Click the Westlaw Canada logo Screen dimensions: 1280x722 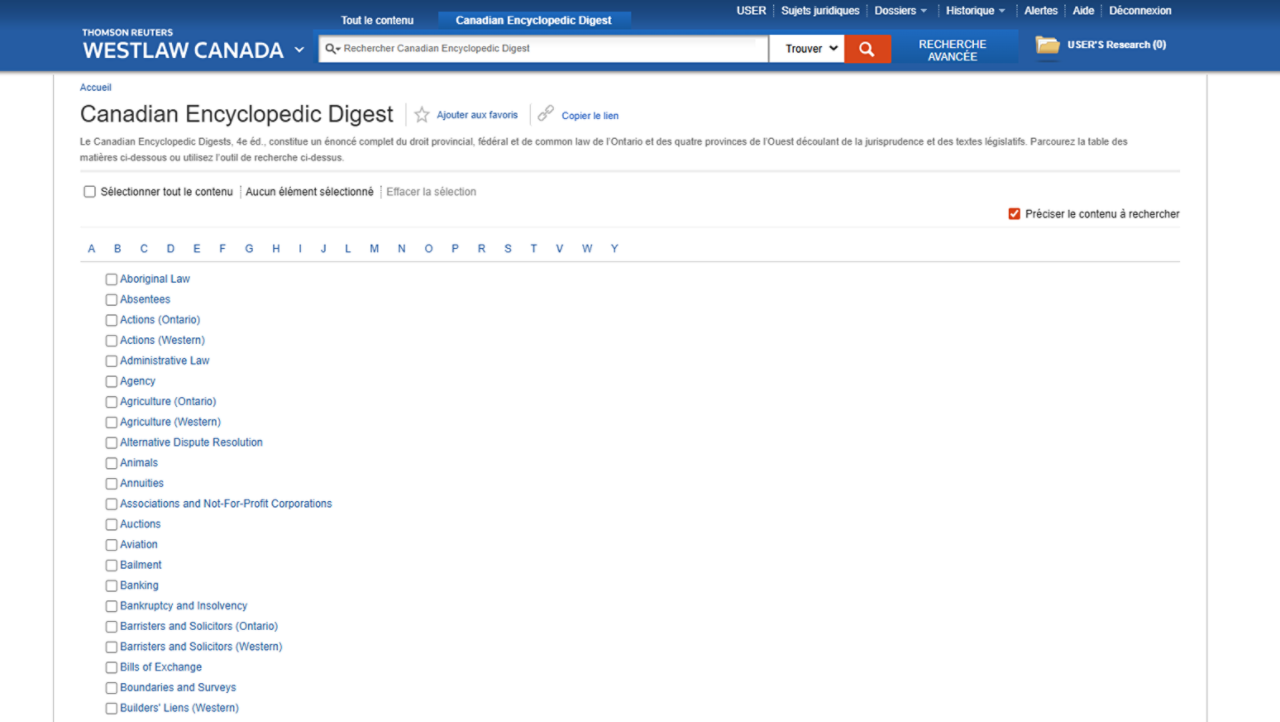click(183, 50)
